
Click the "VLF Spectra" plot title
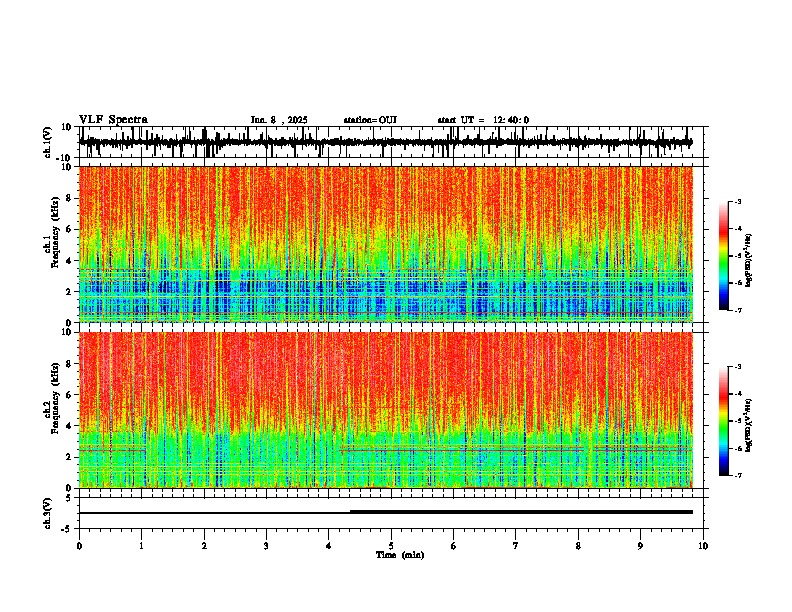[113, 120]
